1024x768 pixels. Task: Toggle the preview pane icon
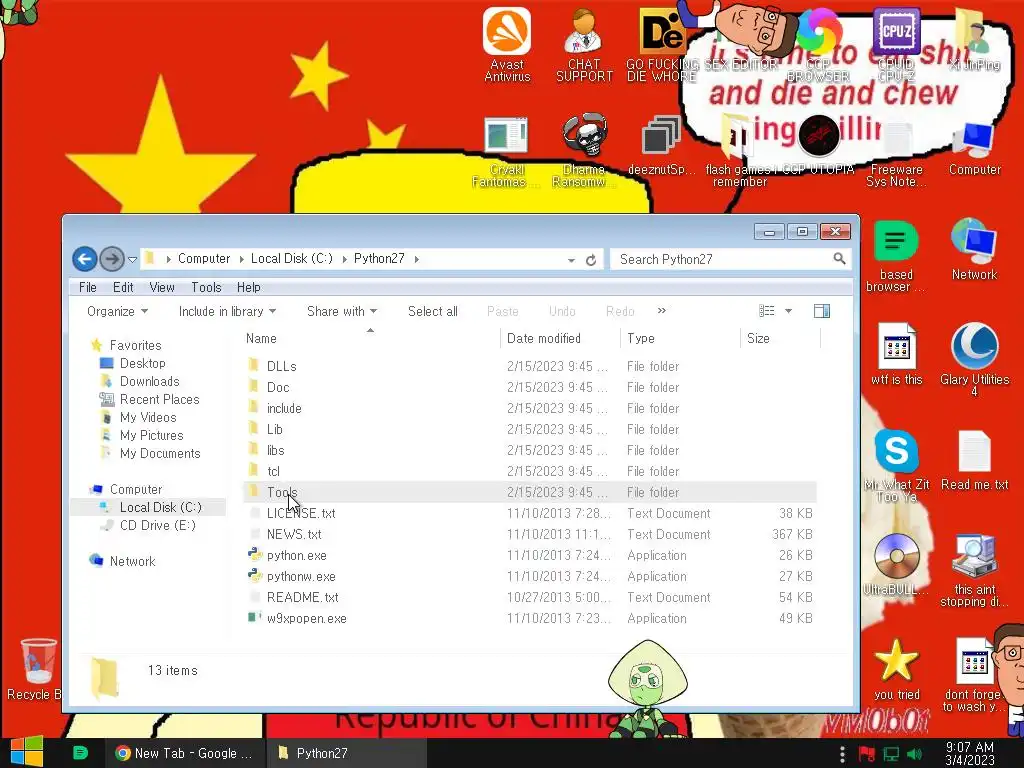click(x=822, y=312)
